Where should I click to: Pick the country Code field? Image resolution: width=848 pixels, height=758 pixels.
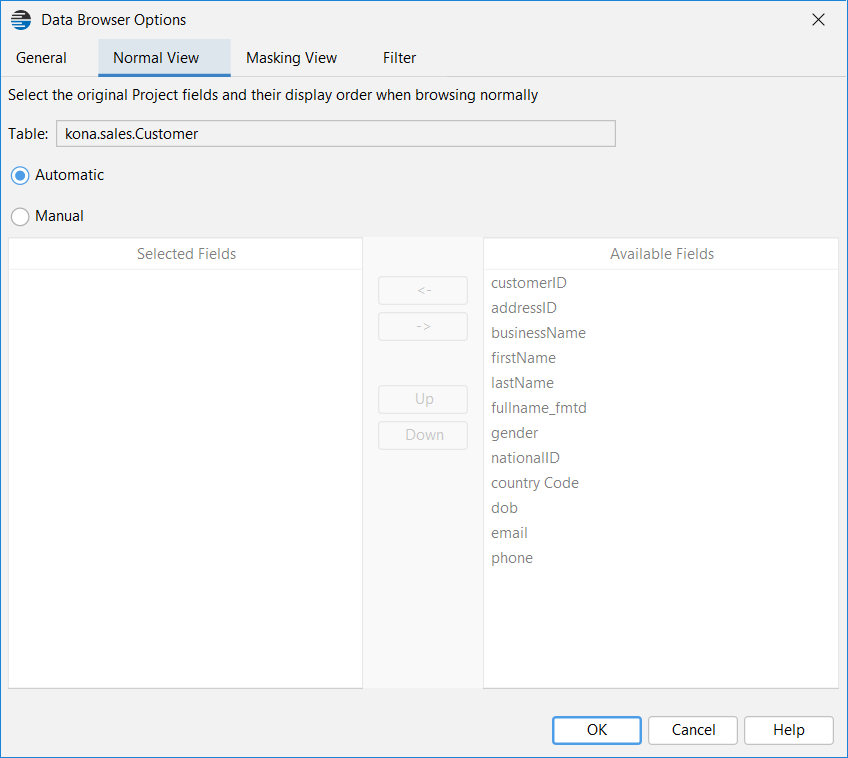point(661,483)
